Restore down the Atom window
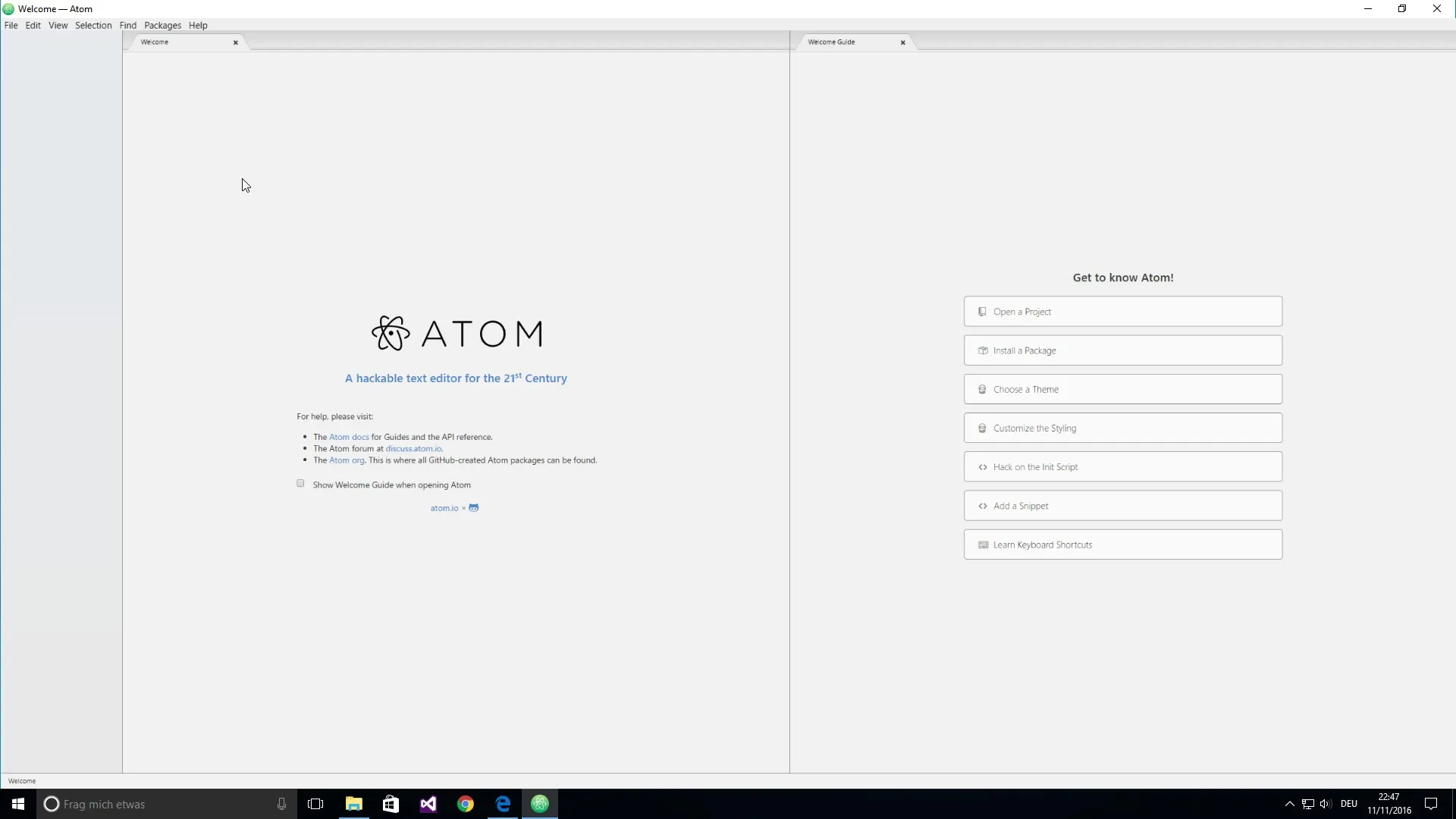Image resolution: width=1456 pixels, height=819 pixels. point(1402,9)
